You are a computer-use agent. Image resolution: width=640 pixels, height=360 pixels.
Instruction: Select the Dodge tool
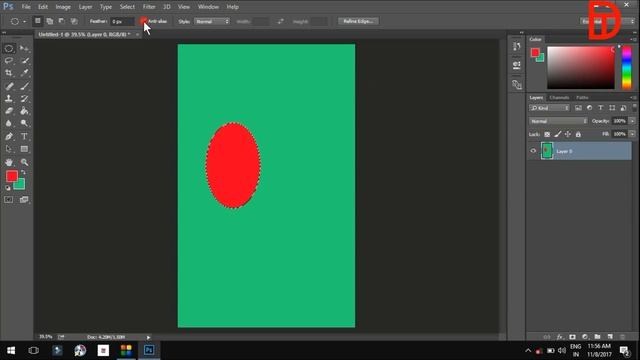[24, 123]
